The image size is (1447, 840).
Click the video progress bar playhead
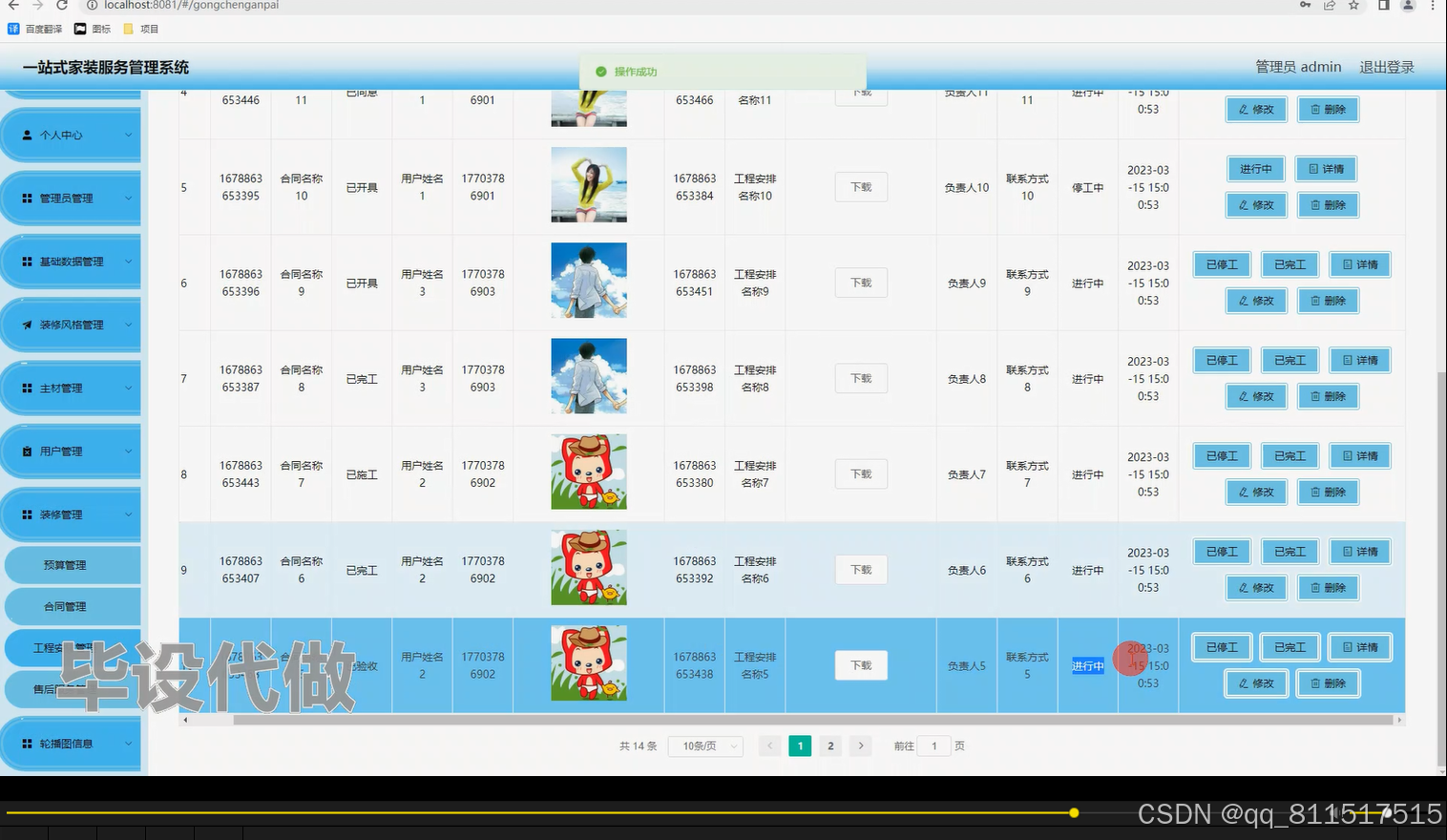point(1074,813)
